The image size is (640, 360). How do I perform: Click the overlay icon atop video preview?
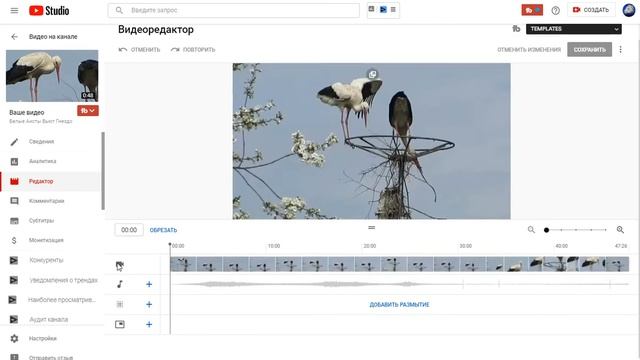[x=372, y=74]
